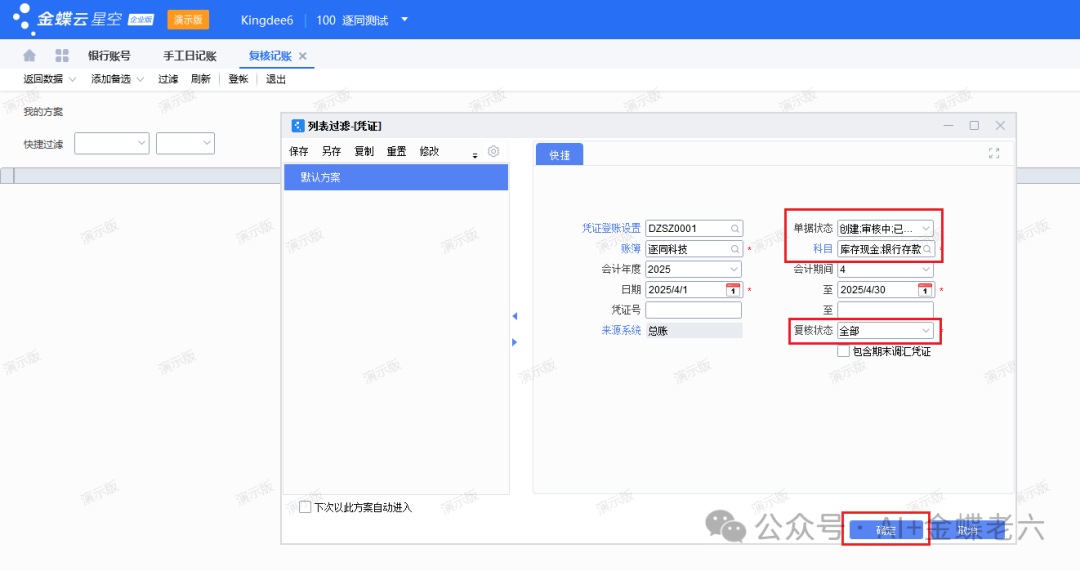Viewport: 1080px width, 571px height.
Task: Click the 确定 confirm button
Action: tap(886, 530)
